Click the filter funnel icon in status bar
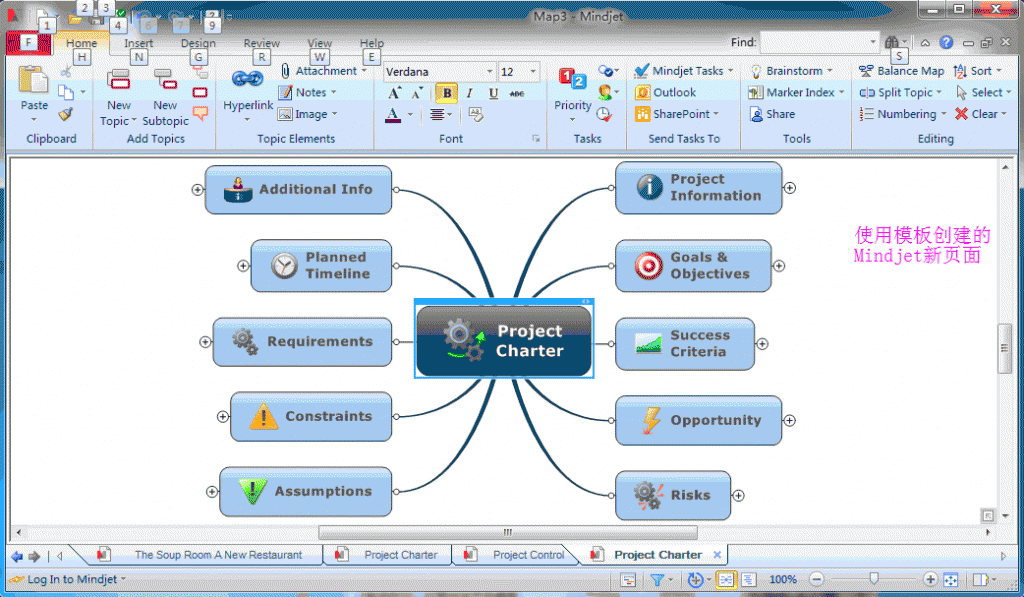Image resolution: width=1024 pixels, height=597 pixels. tap(657, 579)
